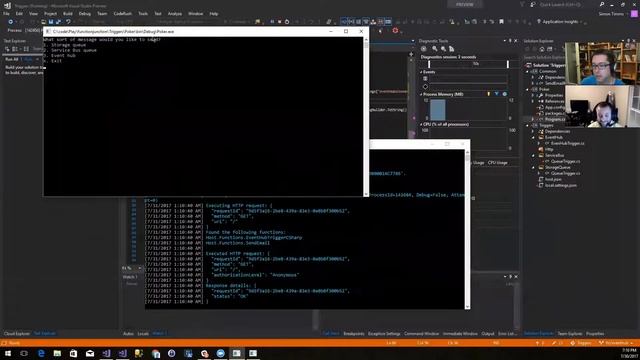Select local.settings.json in Solution Explorer
Image resolution: width=640 pixels, height=360 pixels.
(x=561, y=185)
